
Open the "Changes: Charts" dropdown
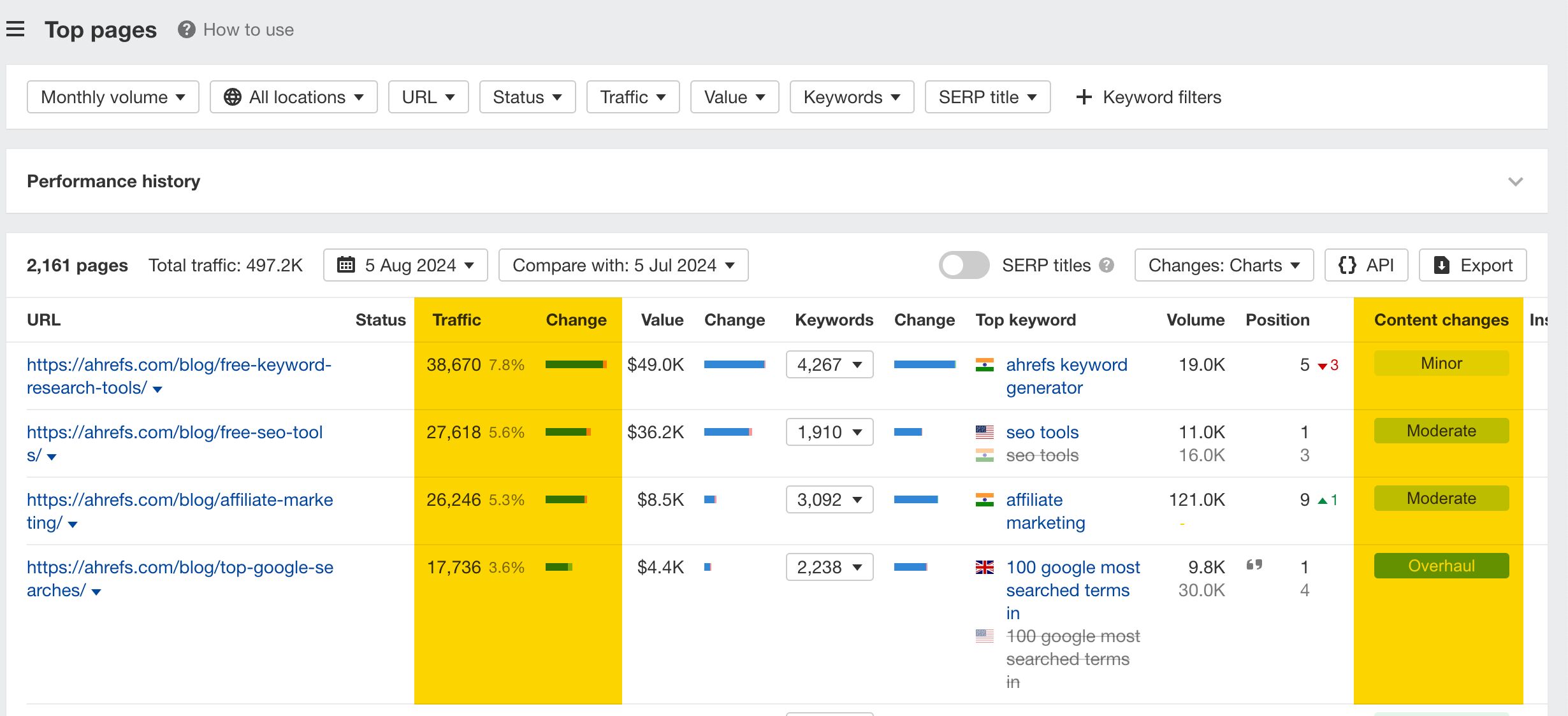point(1223,265)
